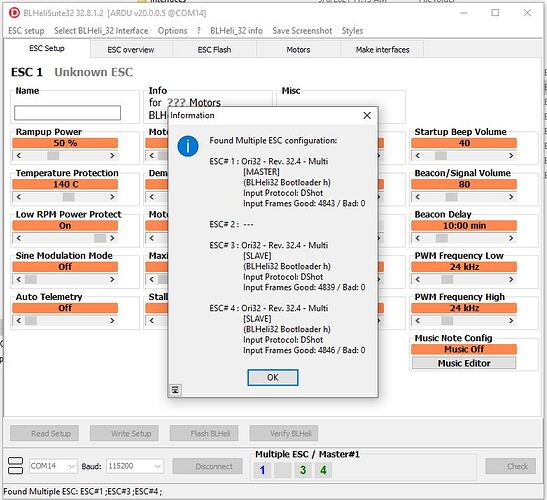Click Low RPM Power Protect right arrow
The height and width of the screenshot is (500, 547).
[x=112, y=238]
